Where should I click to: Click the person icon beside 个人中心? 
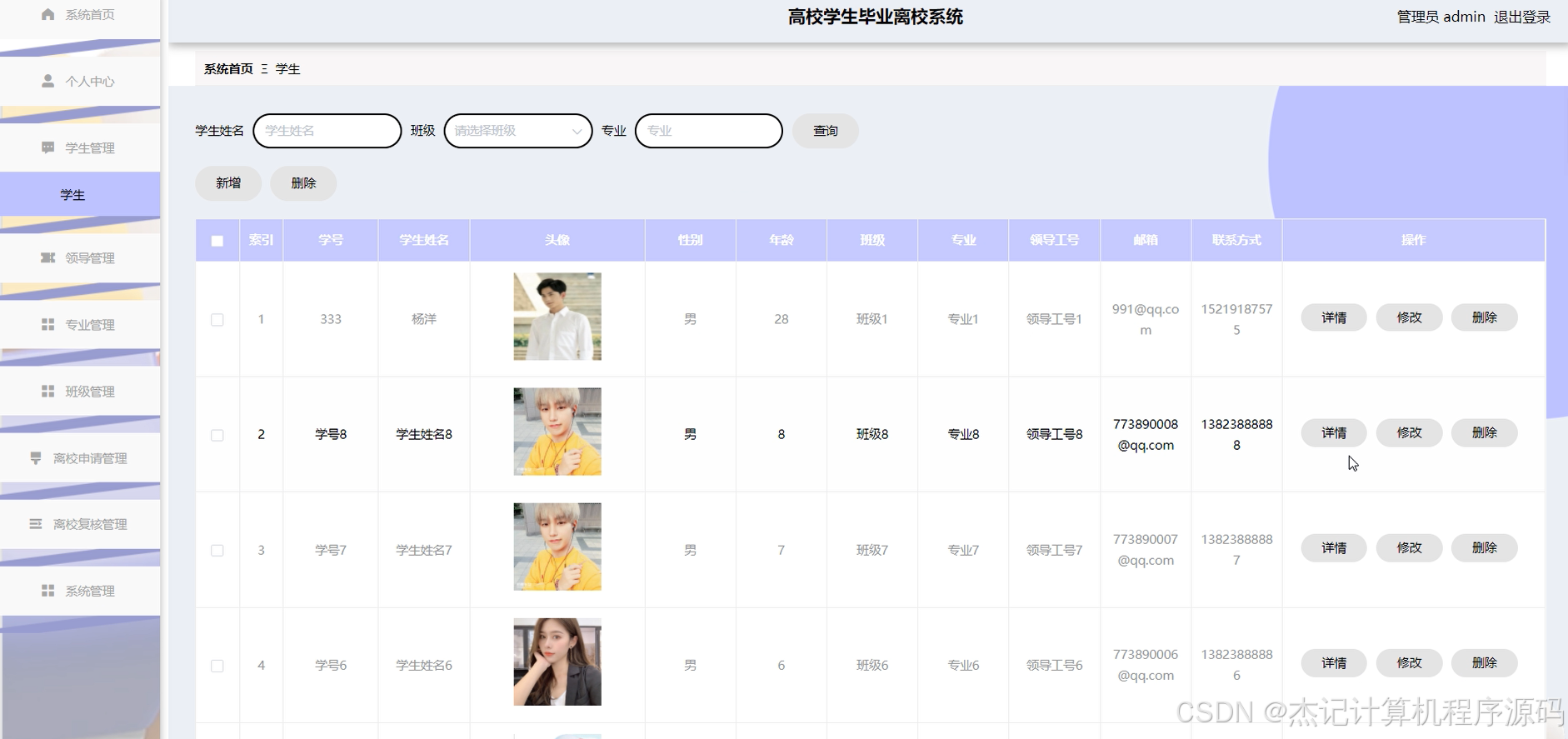[48, 81]
